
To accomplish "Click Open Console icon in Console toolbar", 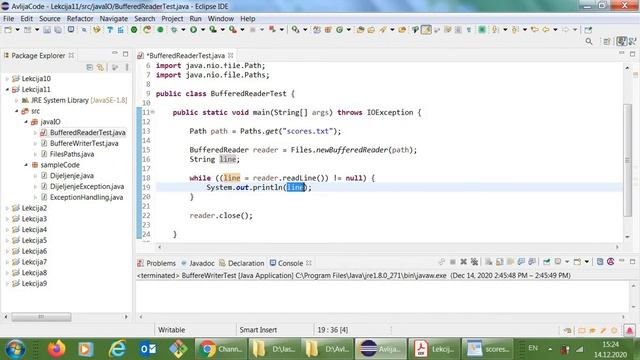I will 577,262.
